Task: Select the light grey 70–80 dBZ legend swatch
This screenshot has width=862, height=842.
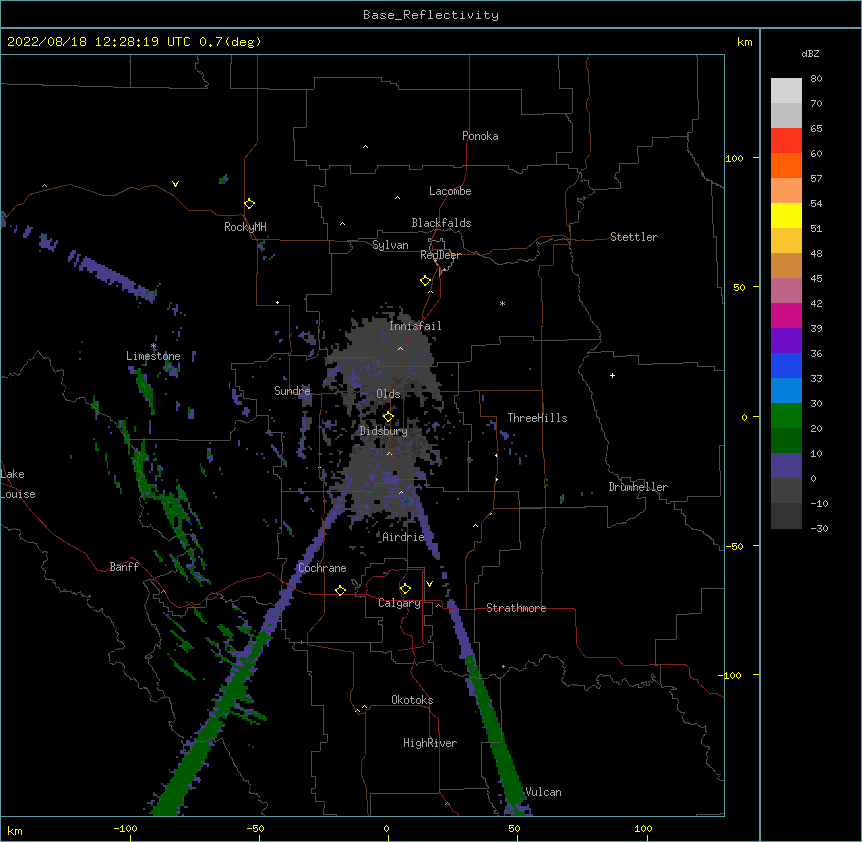Action: [x=786, y=91]
